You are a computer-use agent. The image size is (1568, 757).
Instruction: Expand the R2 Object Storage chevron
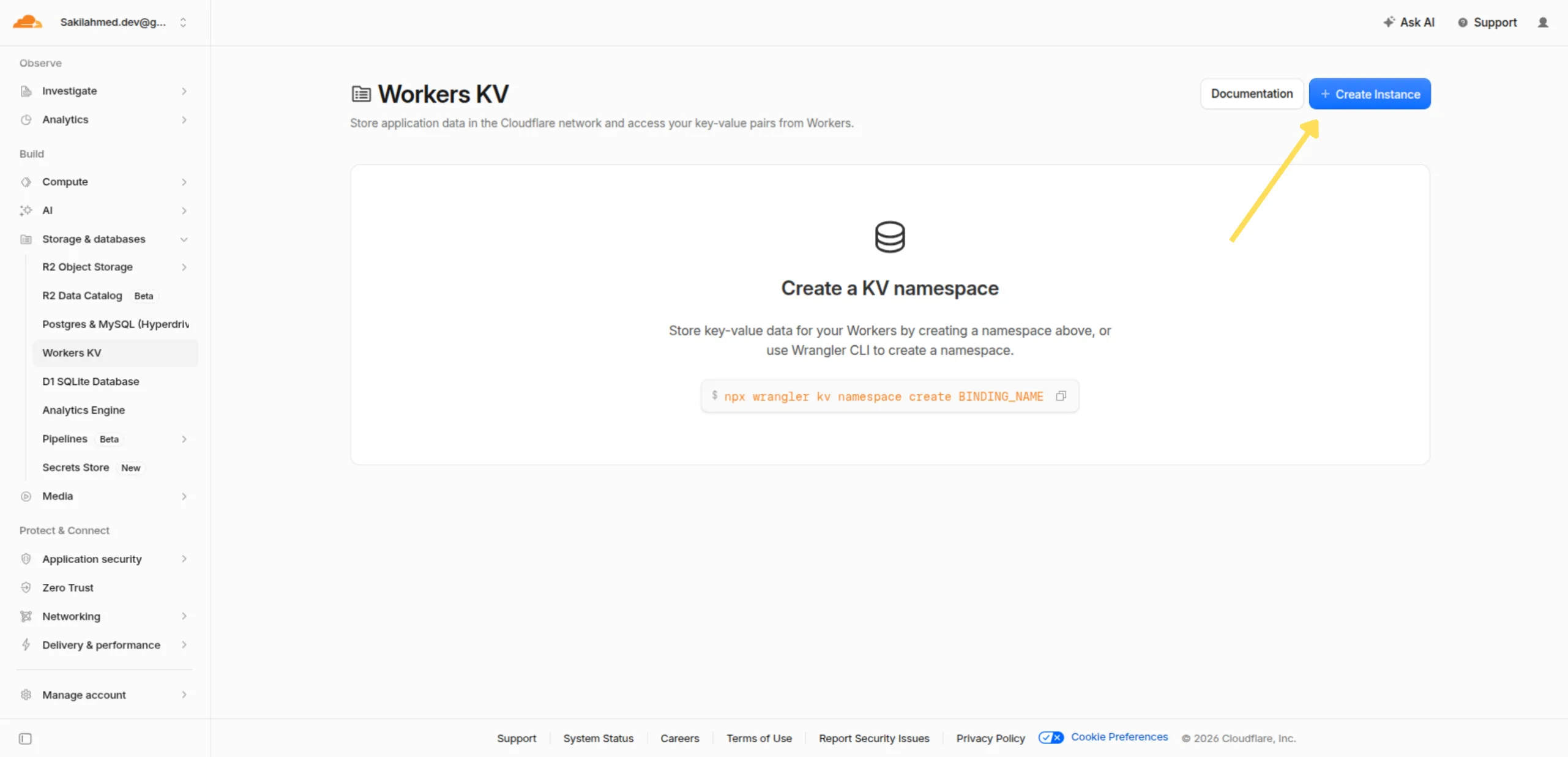point(184,267)
